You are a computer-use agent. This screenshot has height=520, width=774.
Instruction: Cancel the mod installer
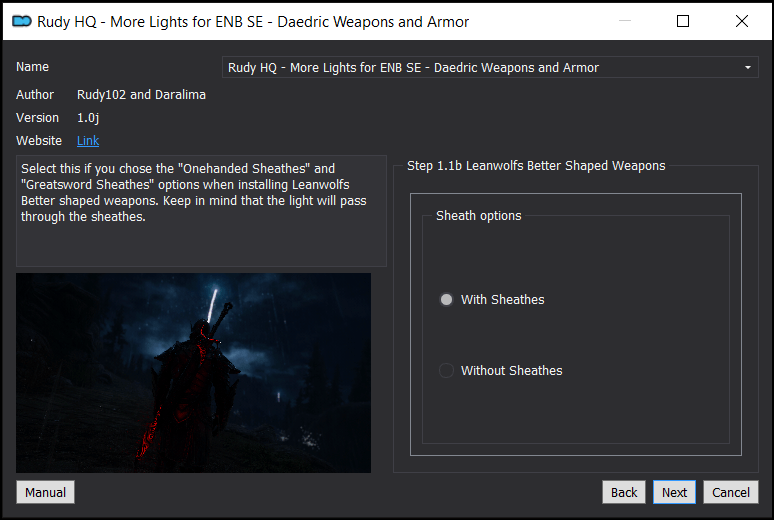click(731, 492)
